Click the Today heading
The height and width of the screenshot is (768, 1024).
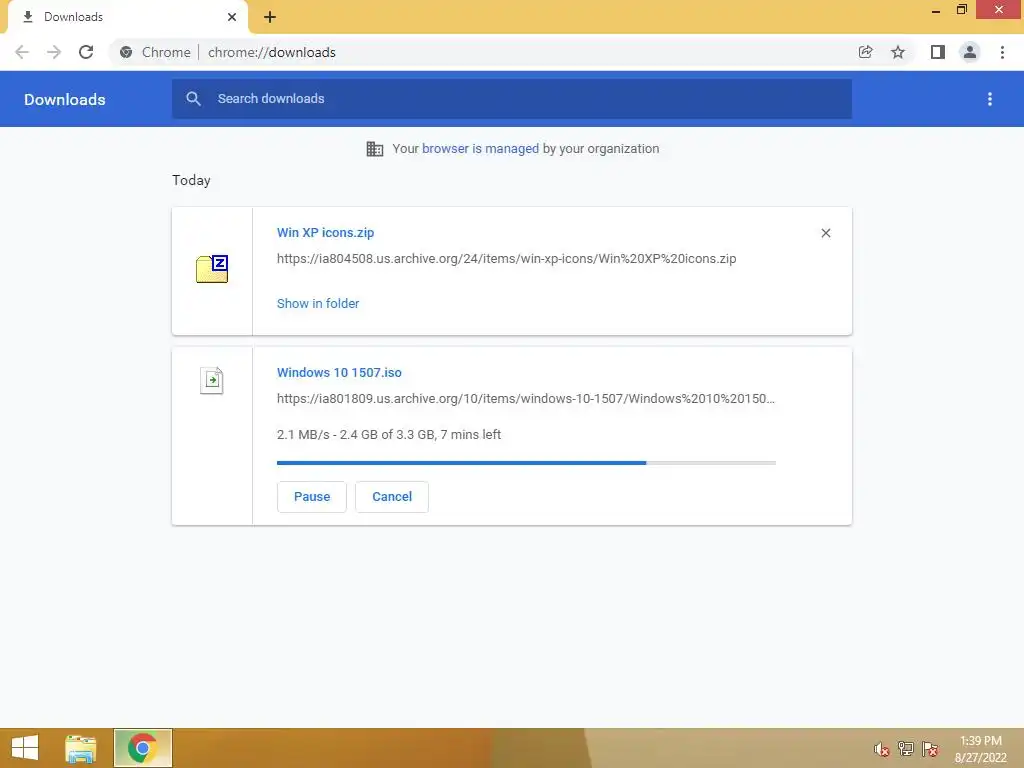[x=191, y=180]
